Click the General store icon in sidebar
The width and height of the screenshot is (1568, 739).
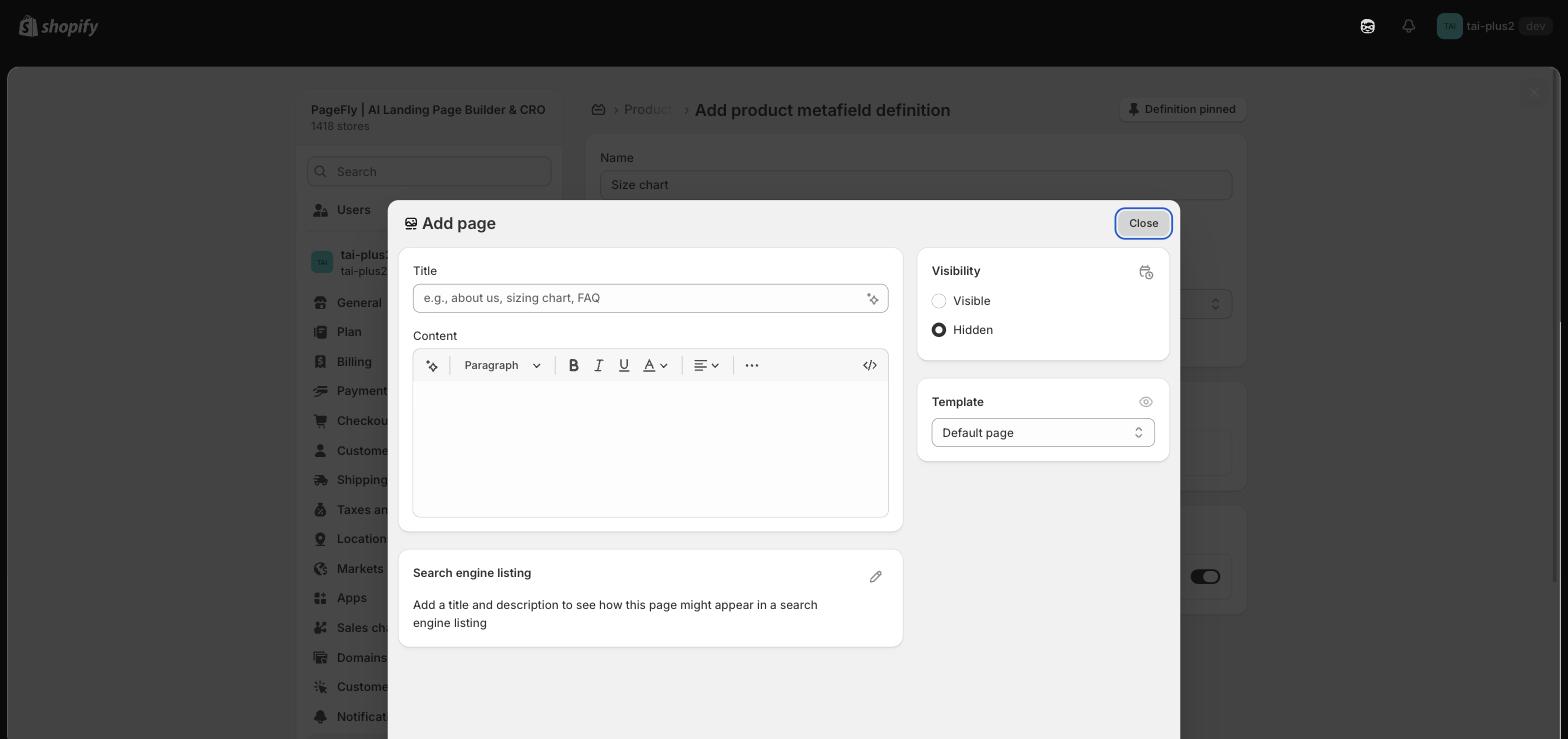320,303
